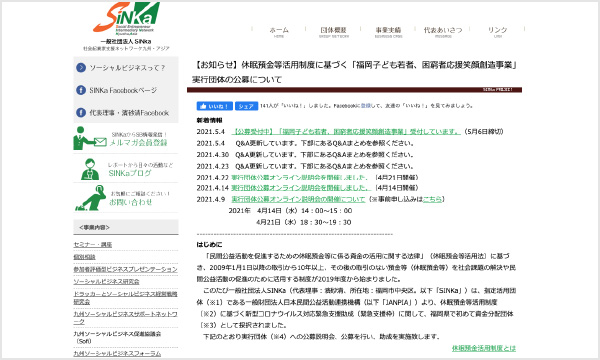Click the 2021.4.23 Q&A更新 news entry

pyautogui.click(x=305, y=166)
